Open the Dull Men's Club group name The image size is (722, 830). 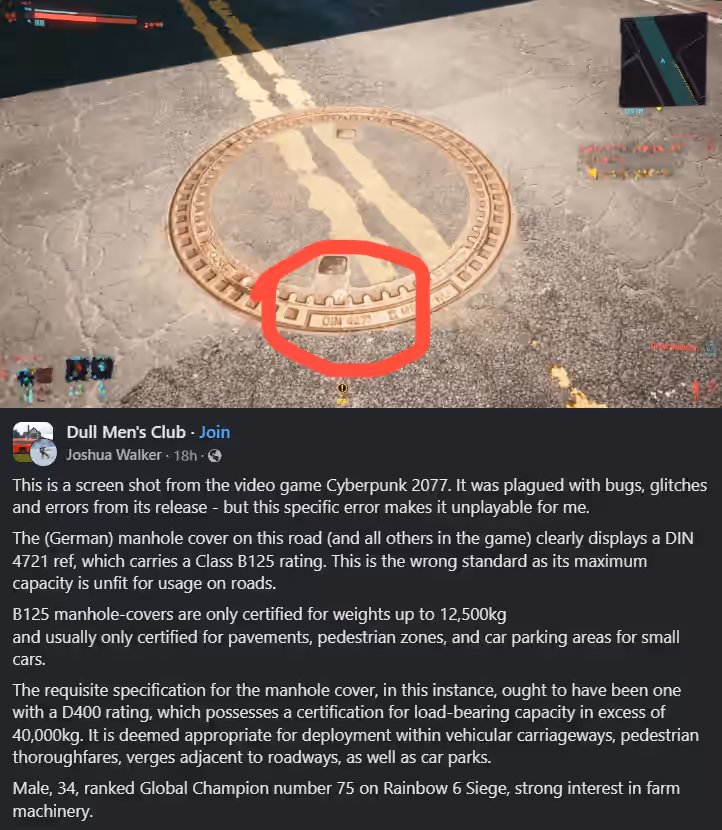[126, 432]
